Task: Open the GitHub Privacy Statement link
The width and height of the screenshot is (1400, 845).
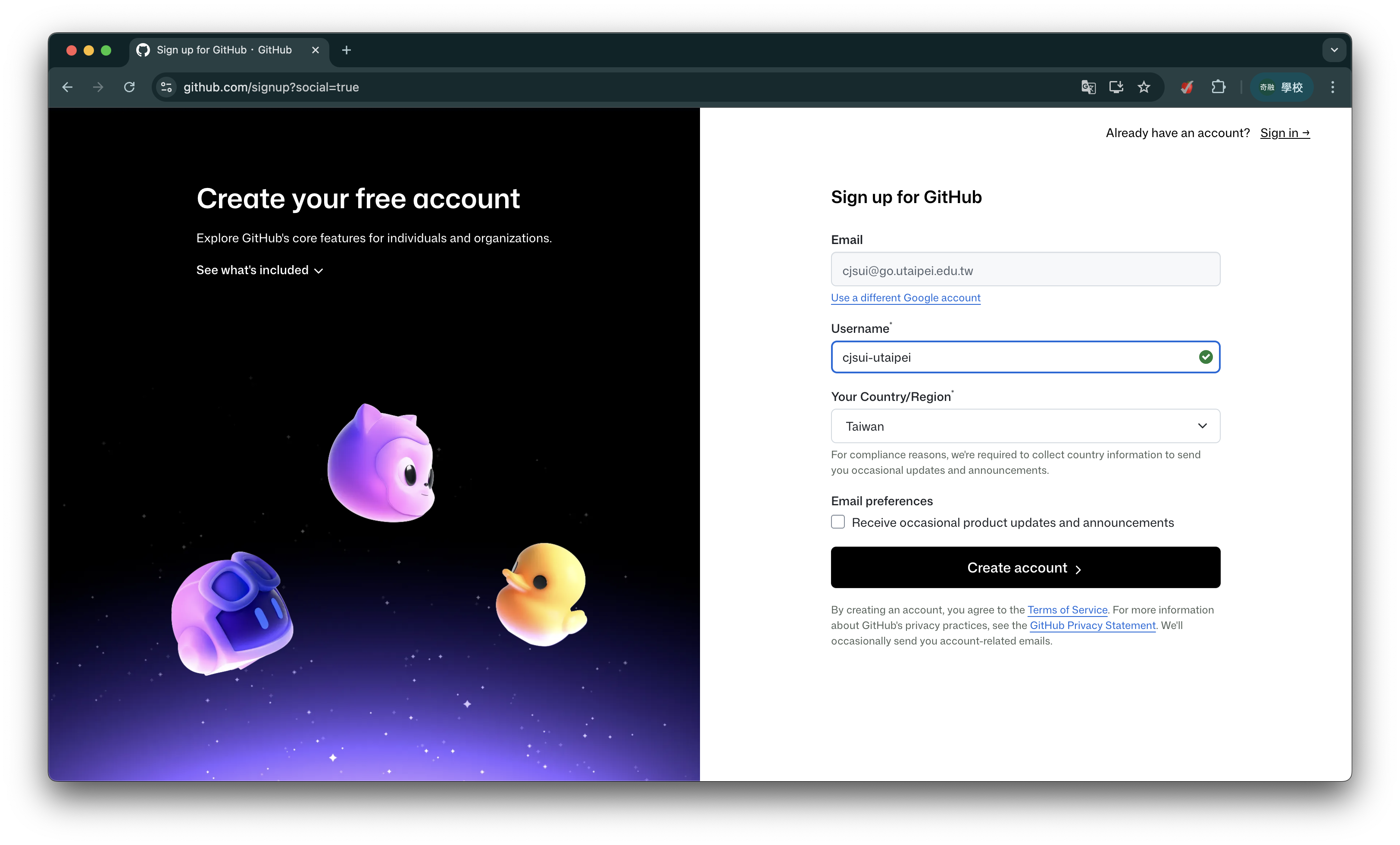Action: (1093, 625)
